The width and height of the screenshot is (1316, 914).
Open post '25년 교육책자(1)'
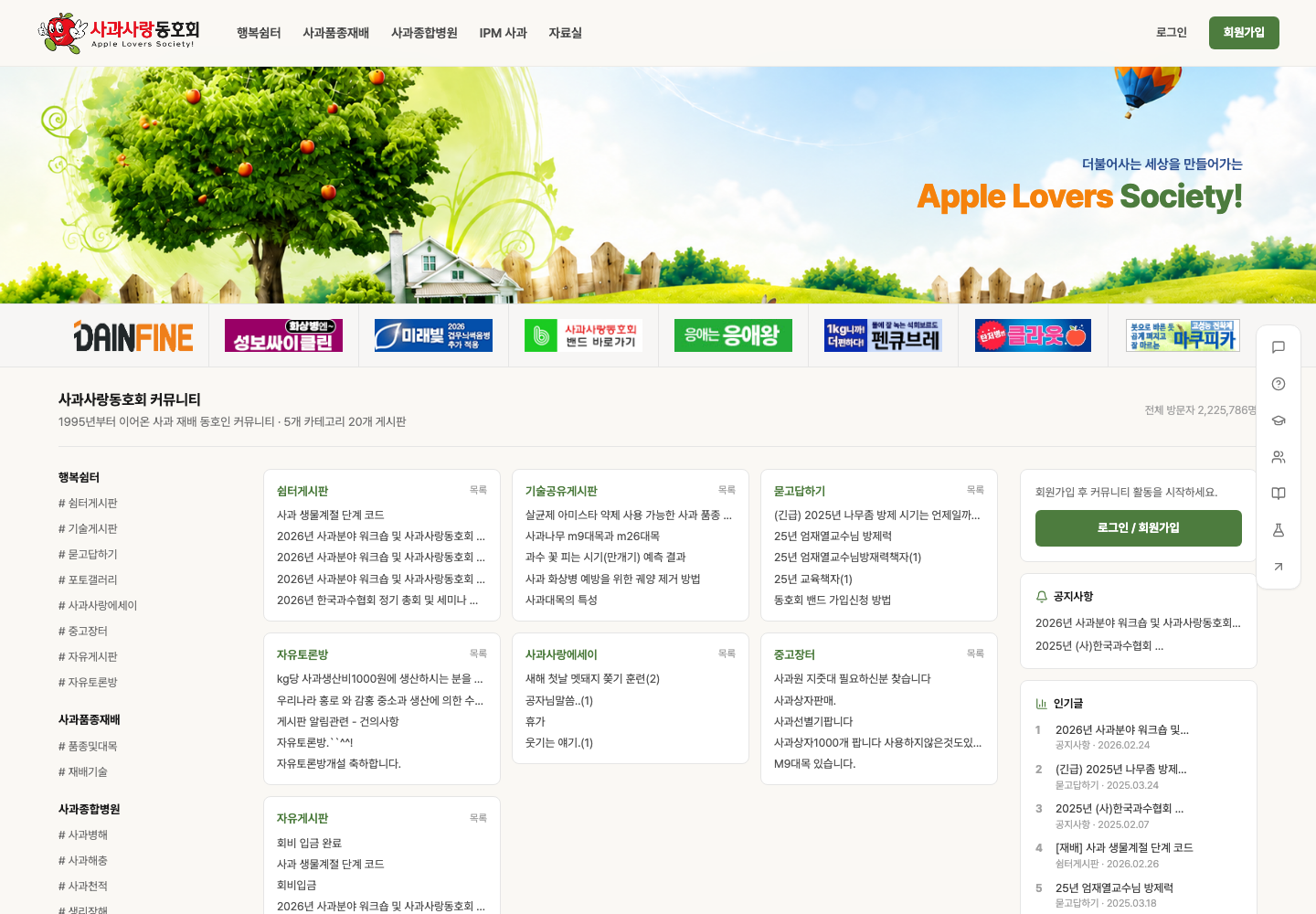[x=813, y=579]
